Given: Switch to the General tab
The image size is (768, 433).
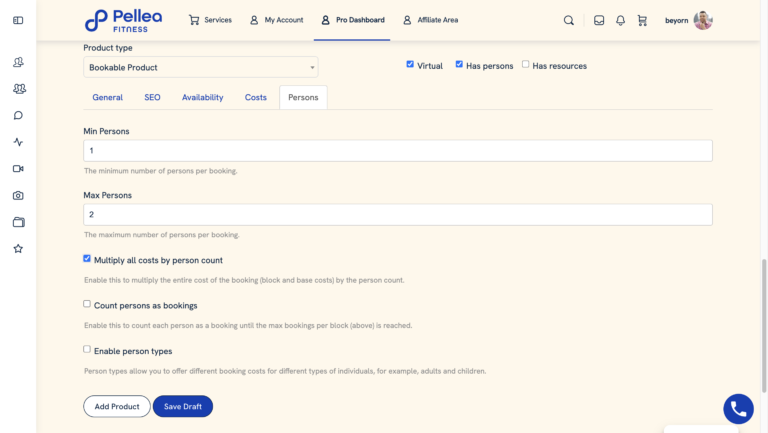Looking at the screenshot, I should (x=108, y=97).
